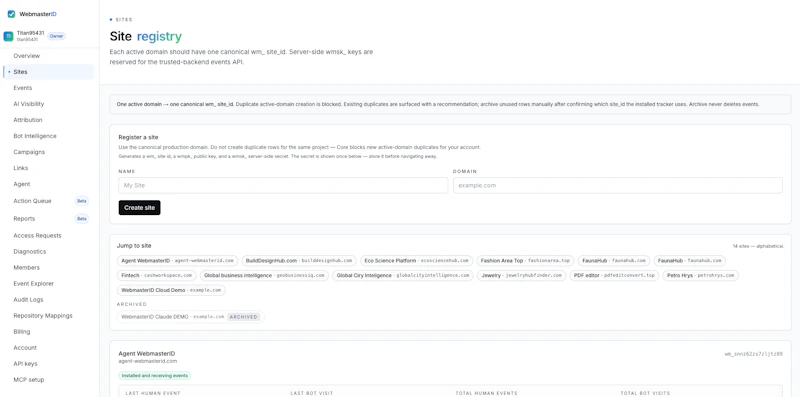Go to Members section
The width and height of the screenshot is (800, 397).
(x=26, y=267)
